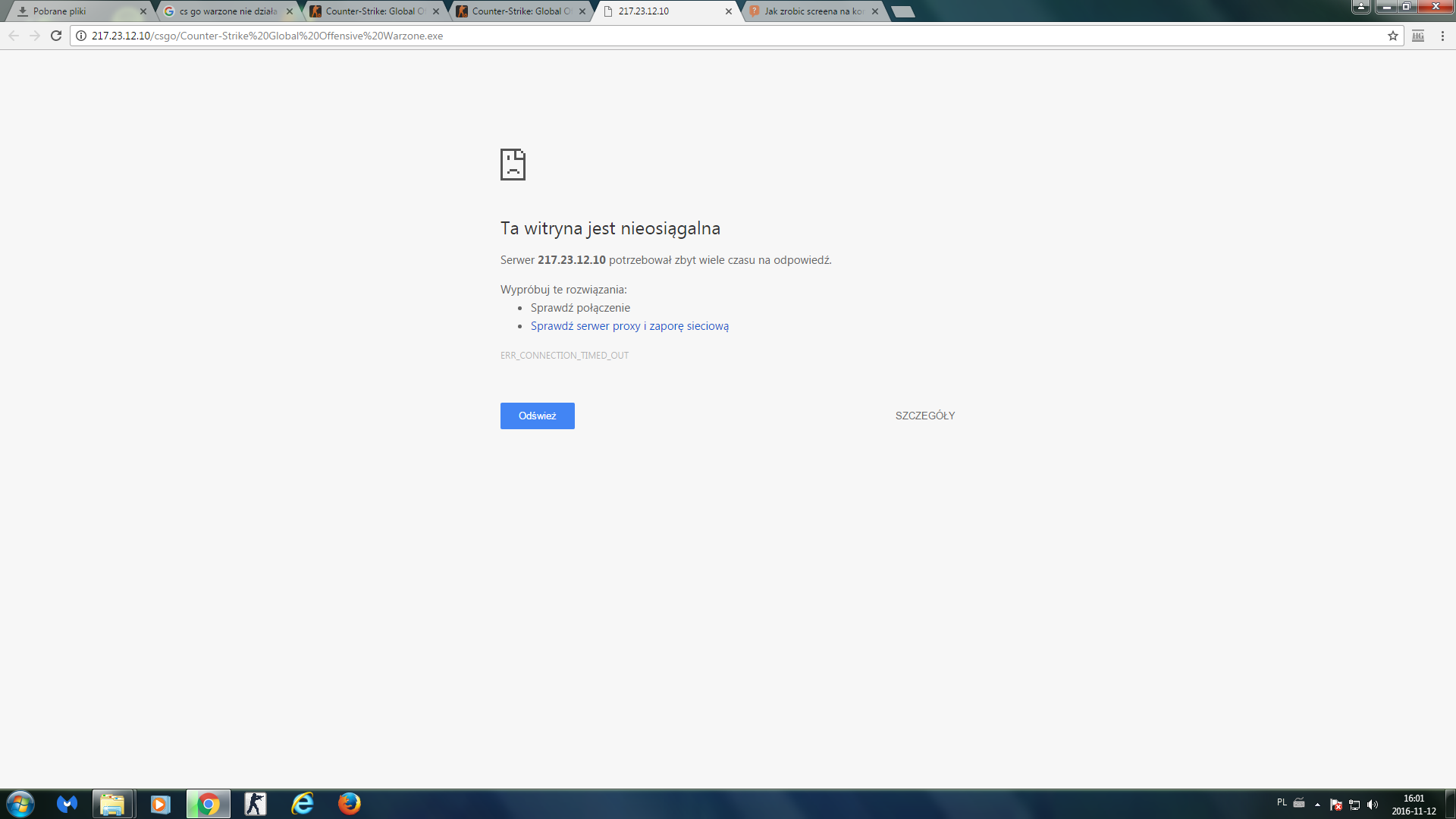Click the volume icon in system tray
1456x819 pixels.
[1373, 805]
